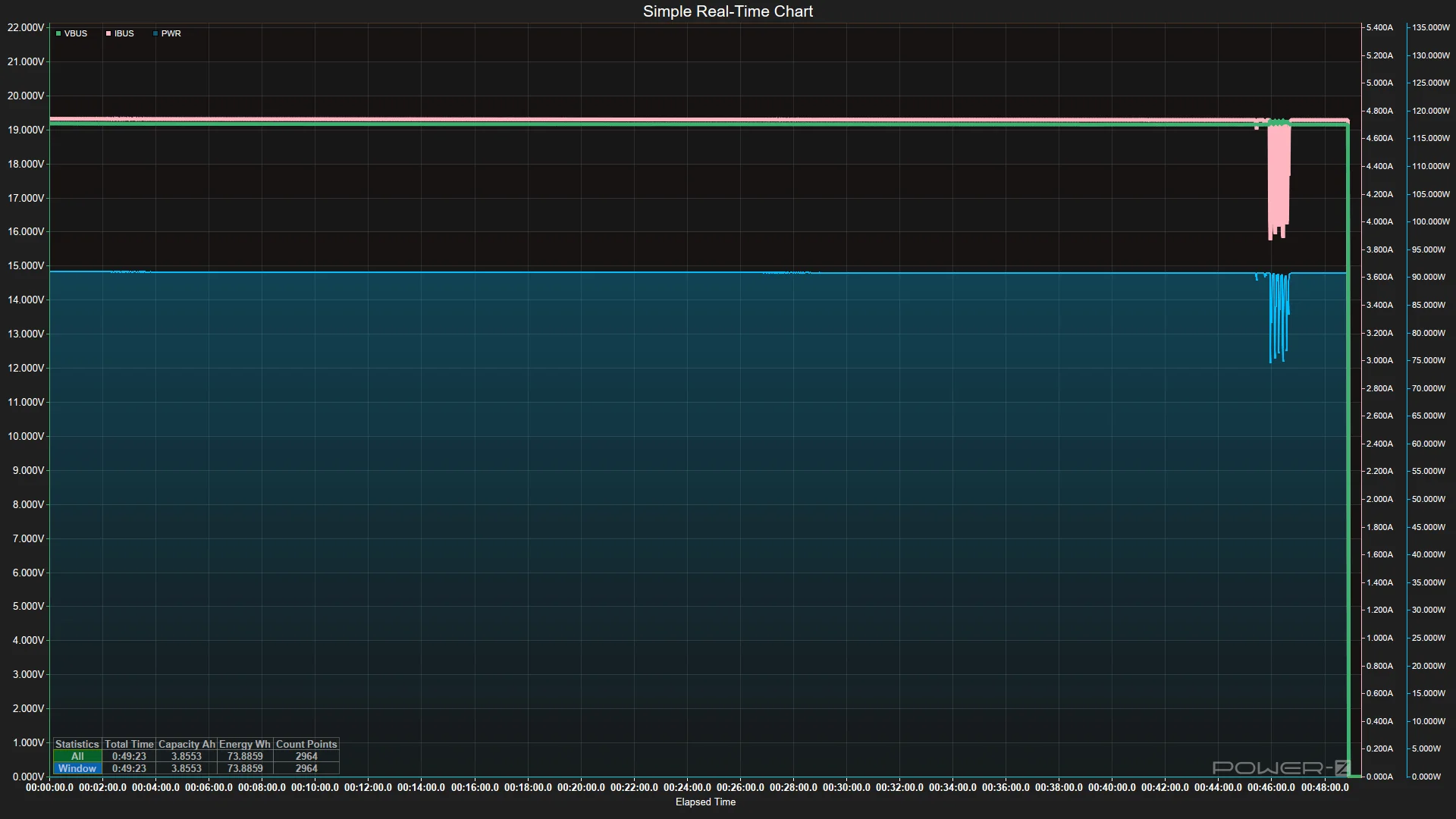This screenshot has height=819, width=1456.
Task: Click the 15.000V voltage axis label
Action: [26, 265]
